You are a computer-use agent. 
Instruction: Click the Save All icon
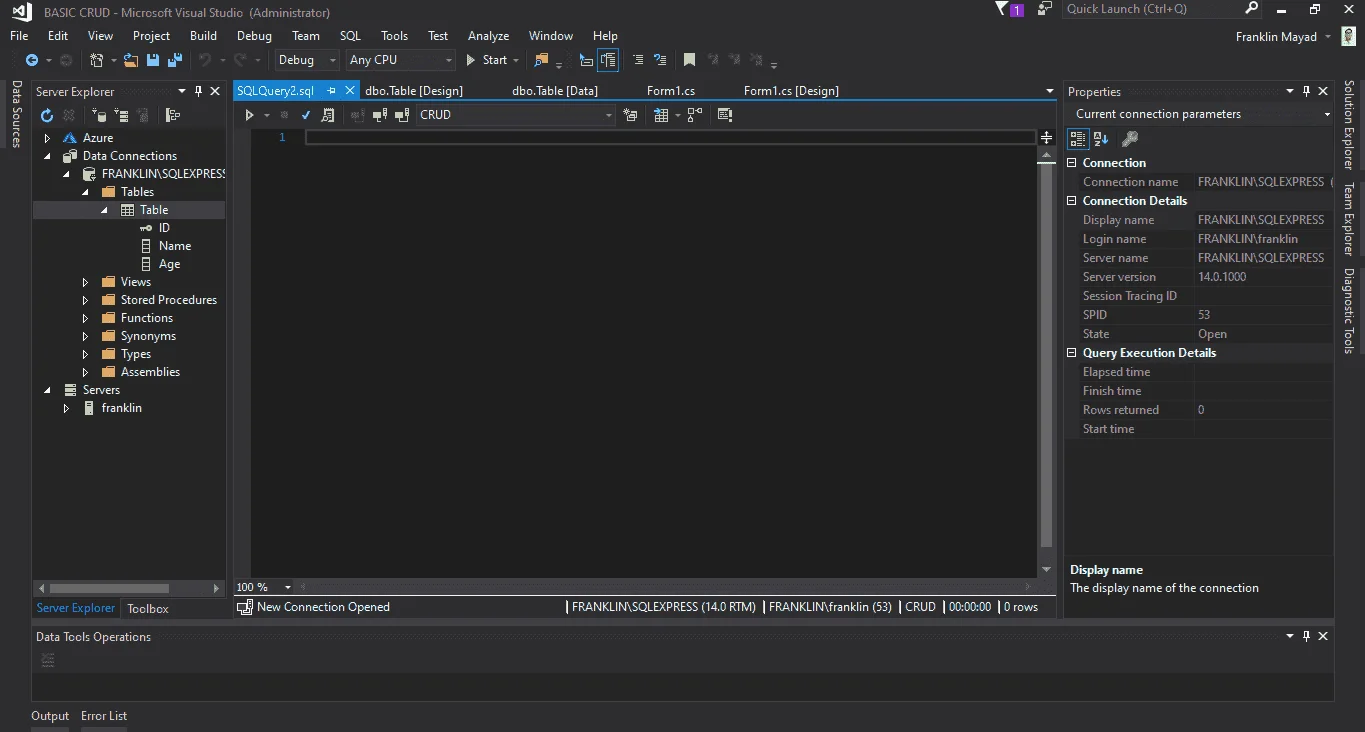click(173, 60)
